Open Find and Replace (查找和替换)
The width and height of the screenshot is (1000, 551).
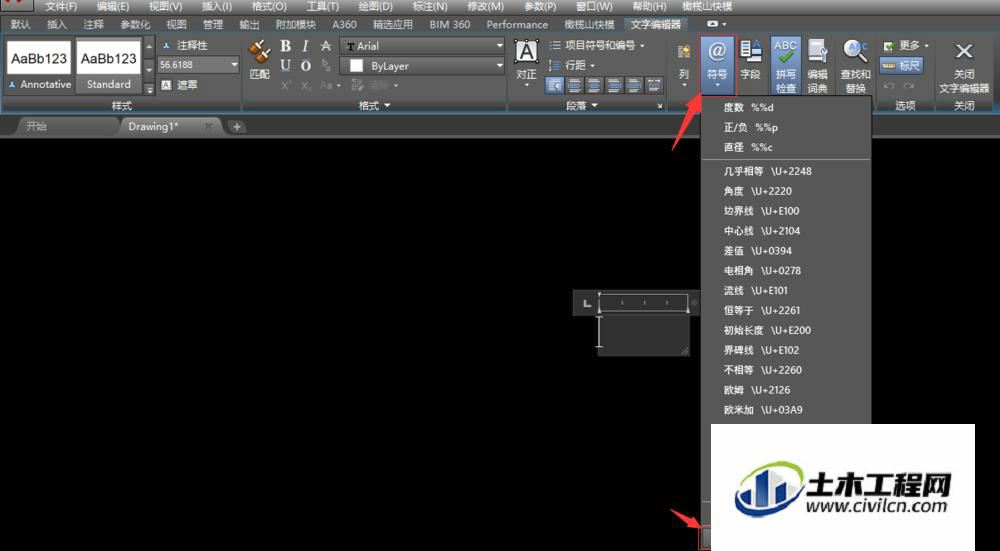(x=855, y=66)
